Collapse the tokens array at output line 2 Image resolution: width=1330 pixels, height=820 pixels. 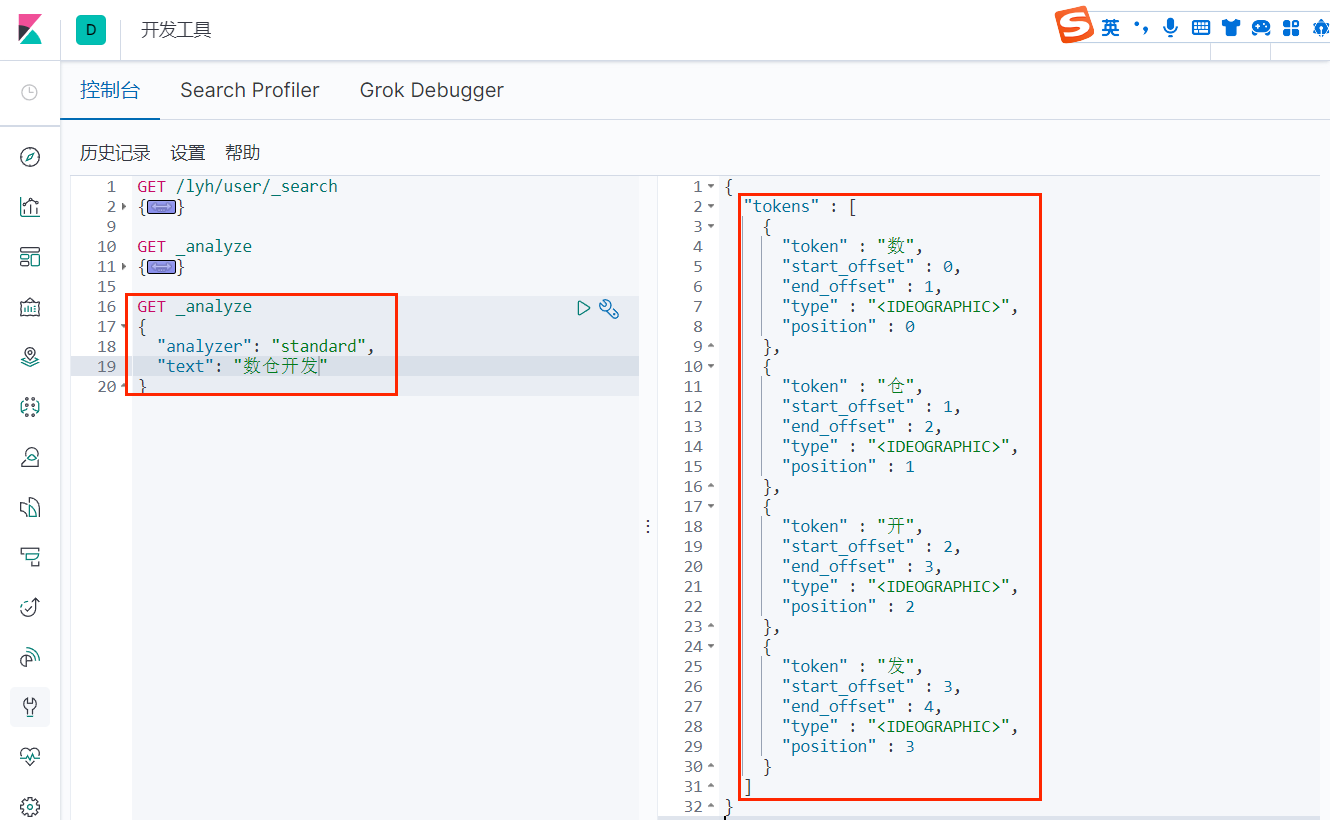711,207
